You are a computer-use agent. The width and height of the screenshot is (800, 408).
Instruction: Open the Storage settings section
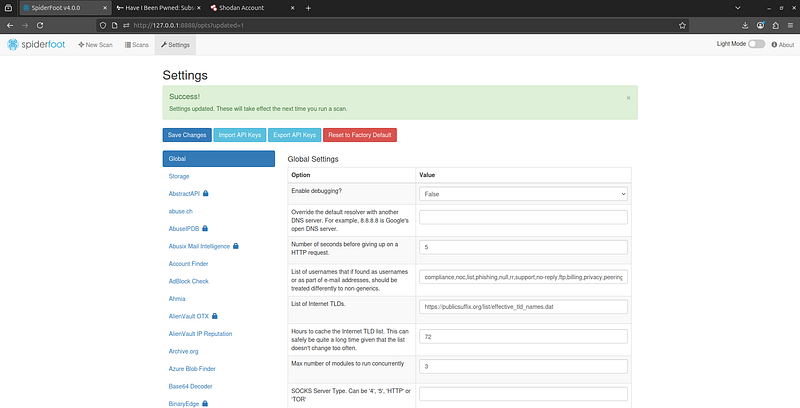click(x=179, y=176)
